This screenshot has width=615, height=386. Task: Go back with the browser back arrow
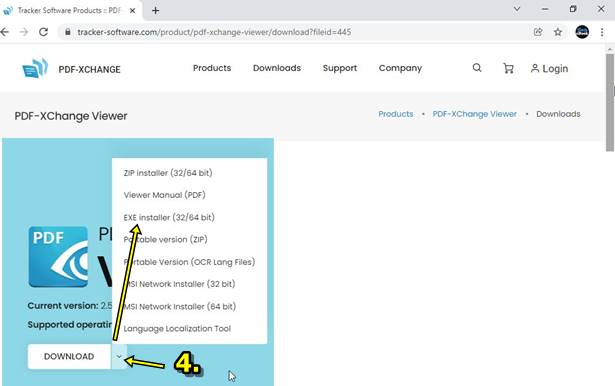click(4, 32)
